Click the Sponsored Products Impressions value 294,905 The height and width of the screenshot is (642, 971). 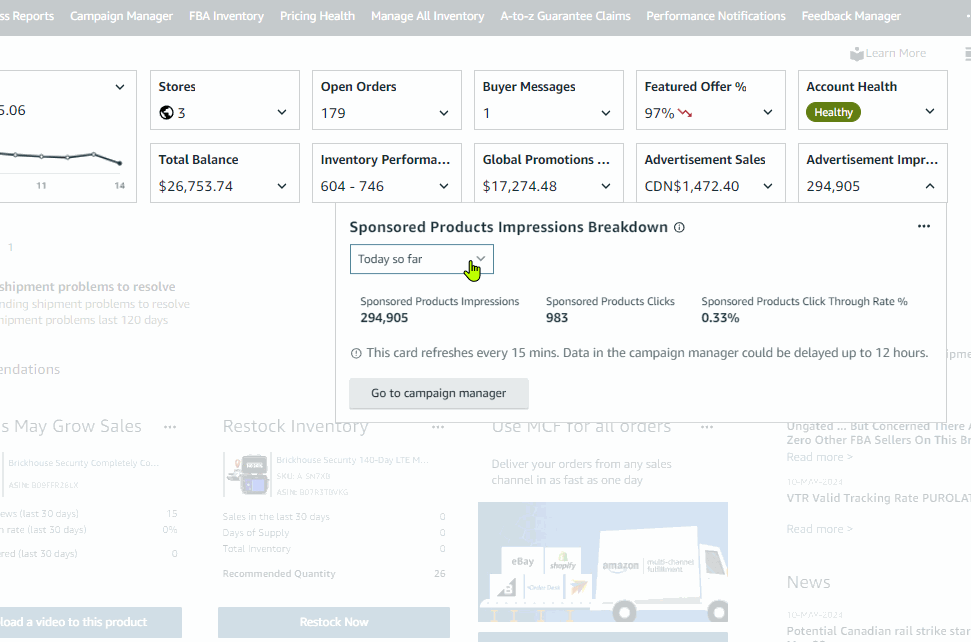point(384,318)
